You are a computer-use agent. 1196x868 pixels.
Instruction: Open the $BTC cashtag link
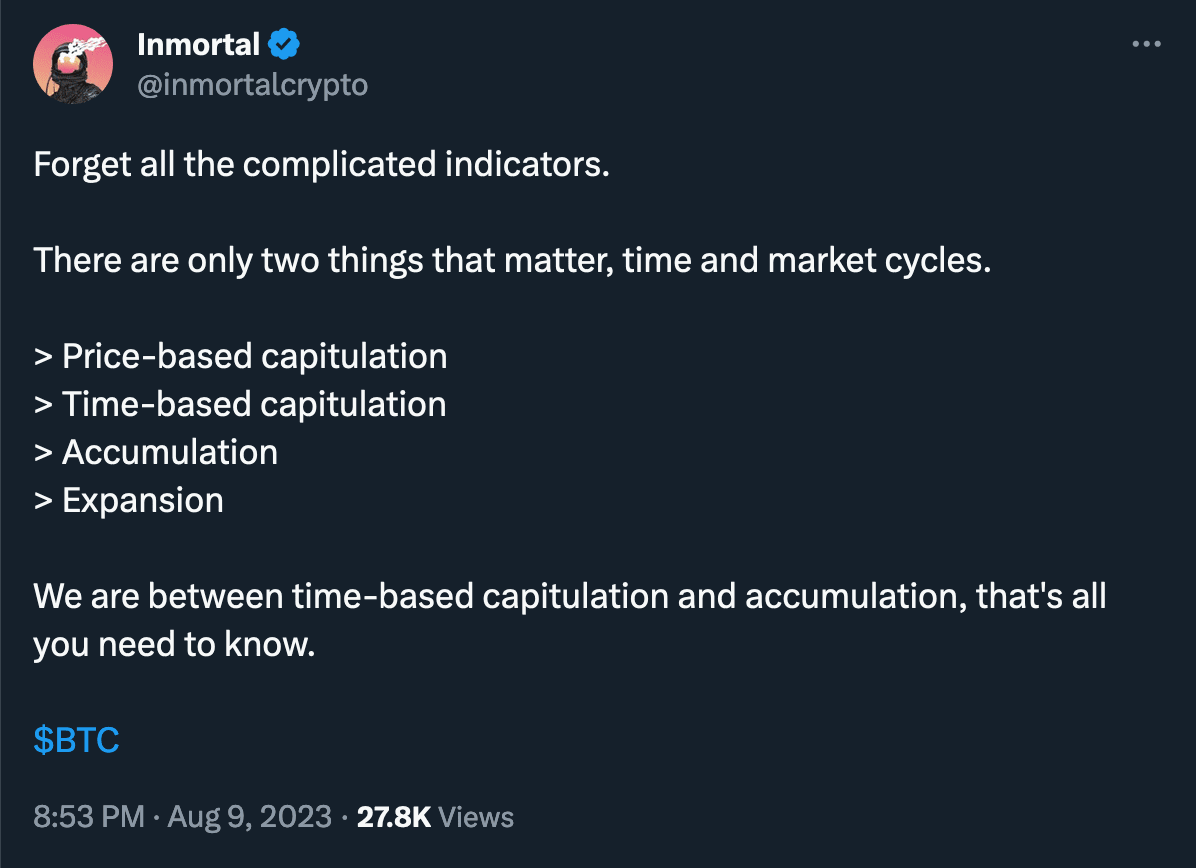pyautogui.click(x=76, y=740)
